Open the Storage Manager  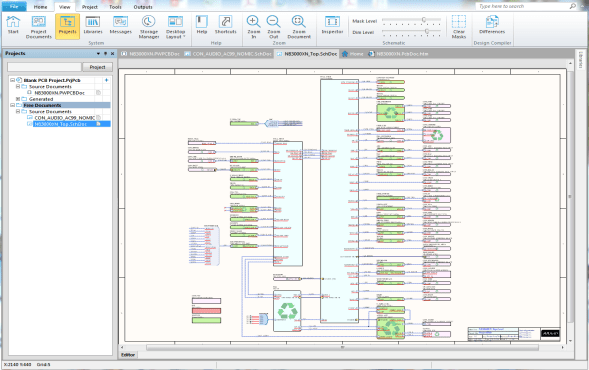[149, 27]
